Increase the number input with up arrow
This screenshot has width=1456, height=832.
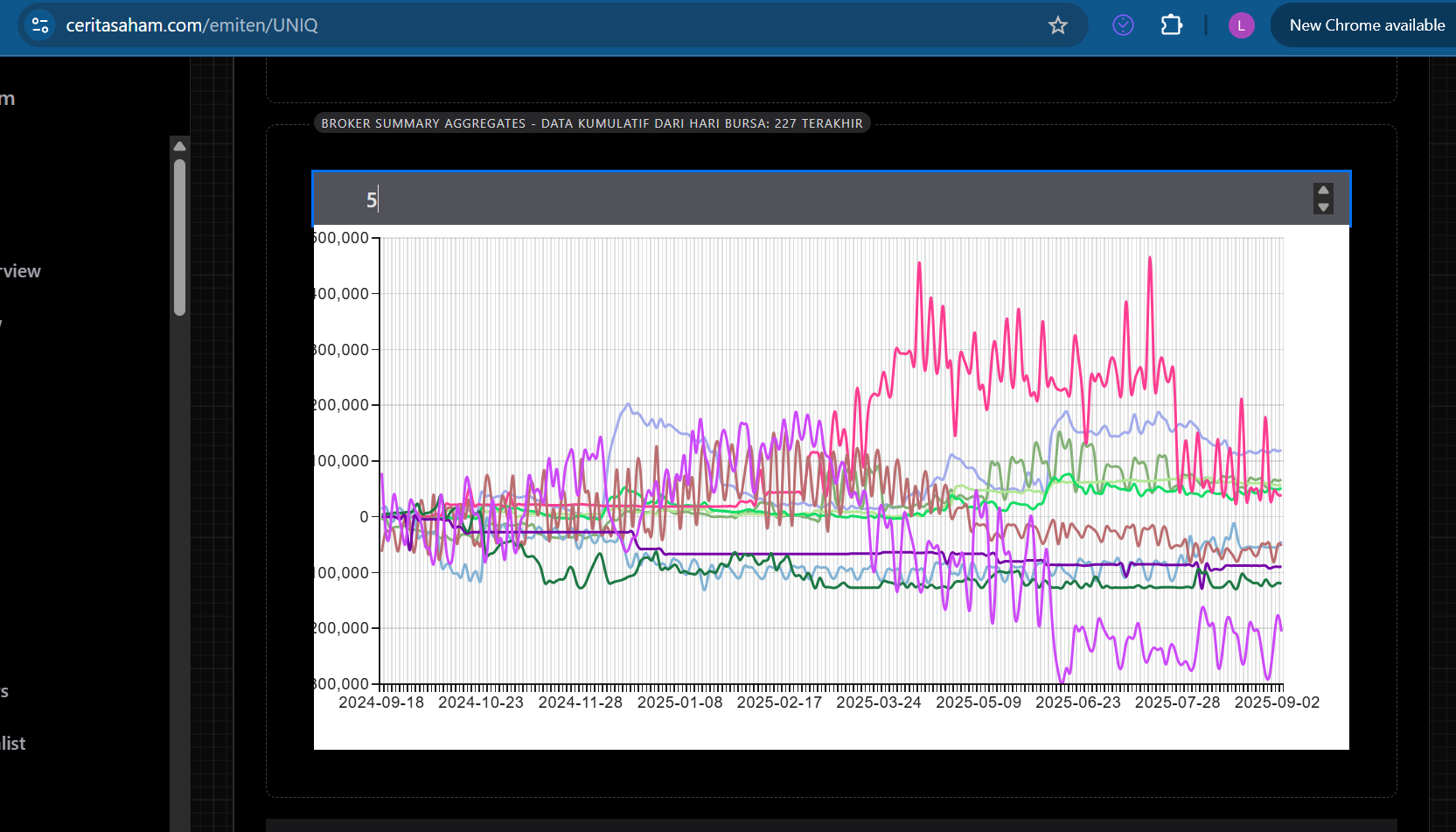pos(1323,191)
